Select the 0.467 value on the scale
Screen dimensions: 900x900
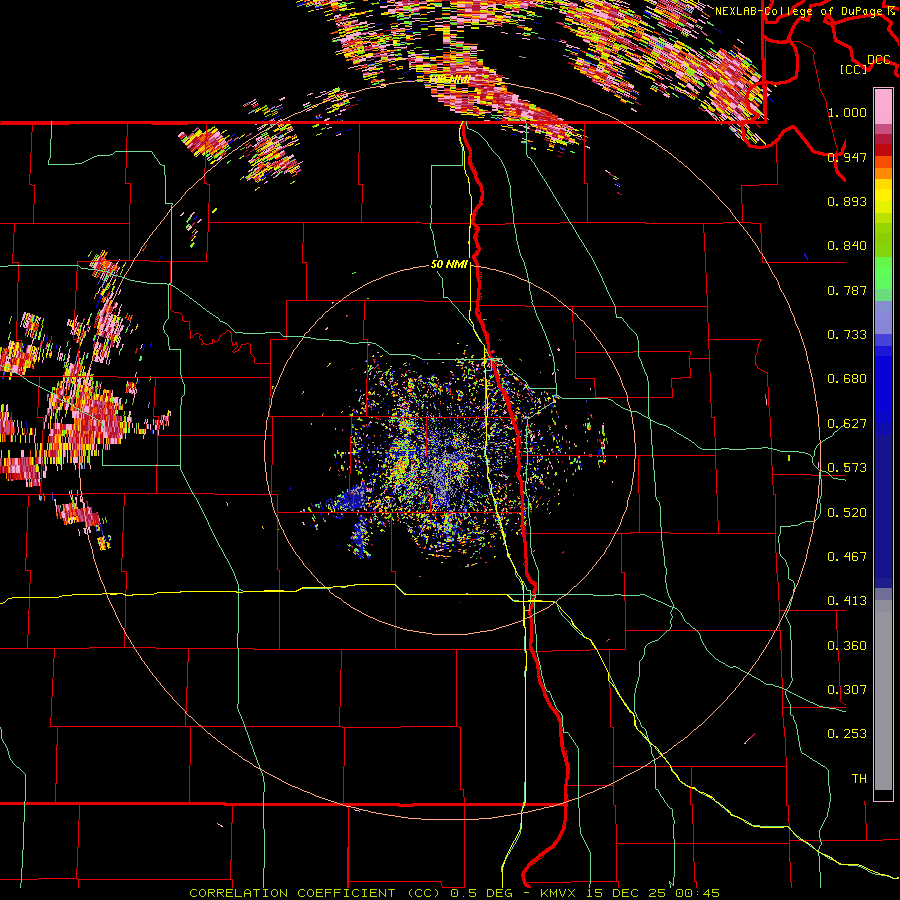click(x=847, y=557)
